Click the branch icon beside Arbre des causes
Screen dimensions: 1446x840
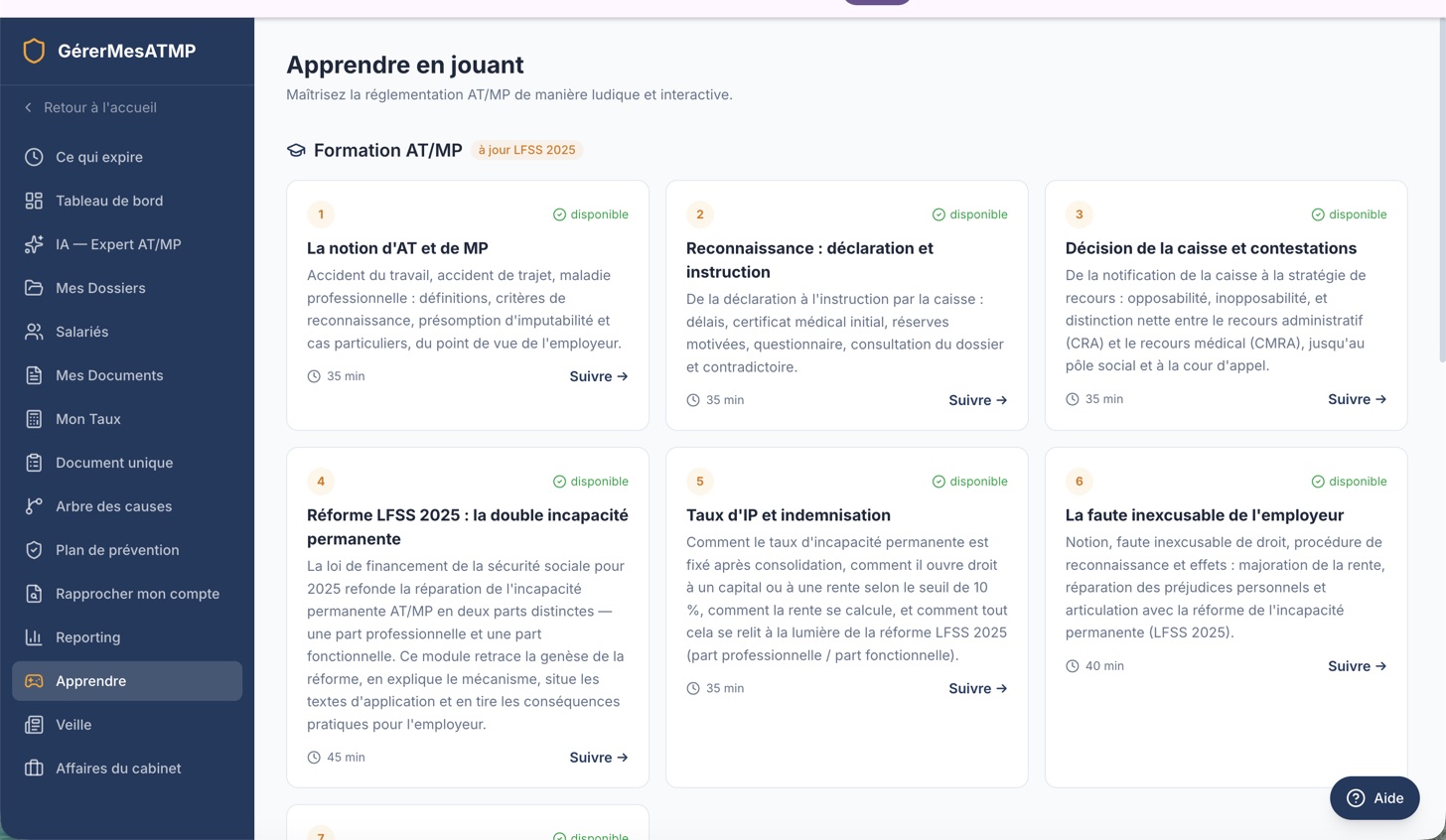[x=34, y=506]
